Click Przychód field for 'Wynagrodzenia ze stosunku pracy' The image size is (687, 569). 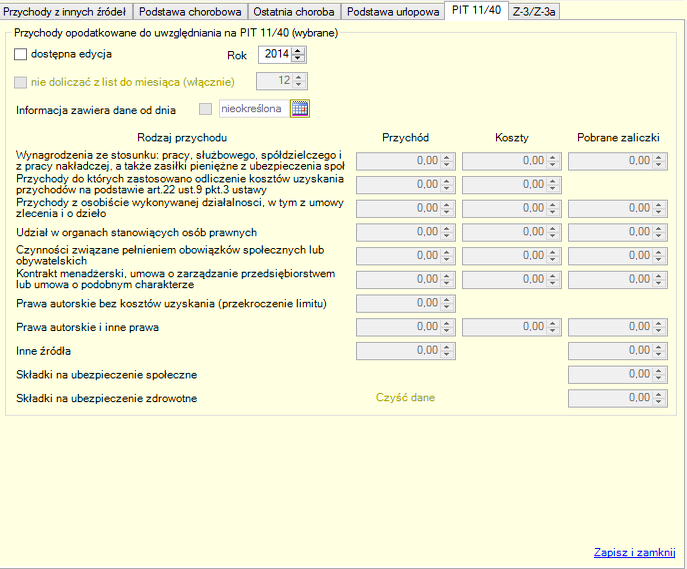point(398,161)
